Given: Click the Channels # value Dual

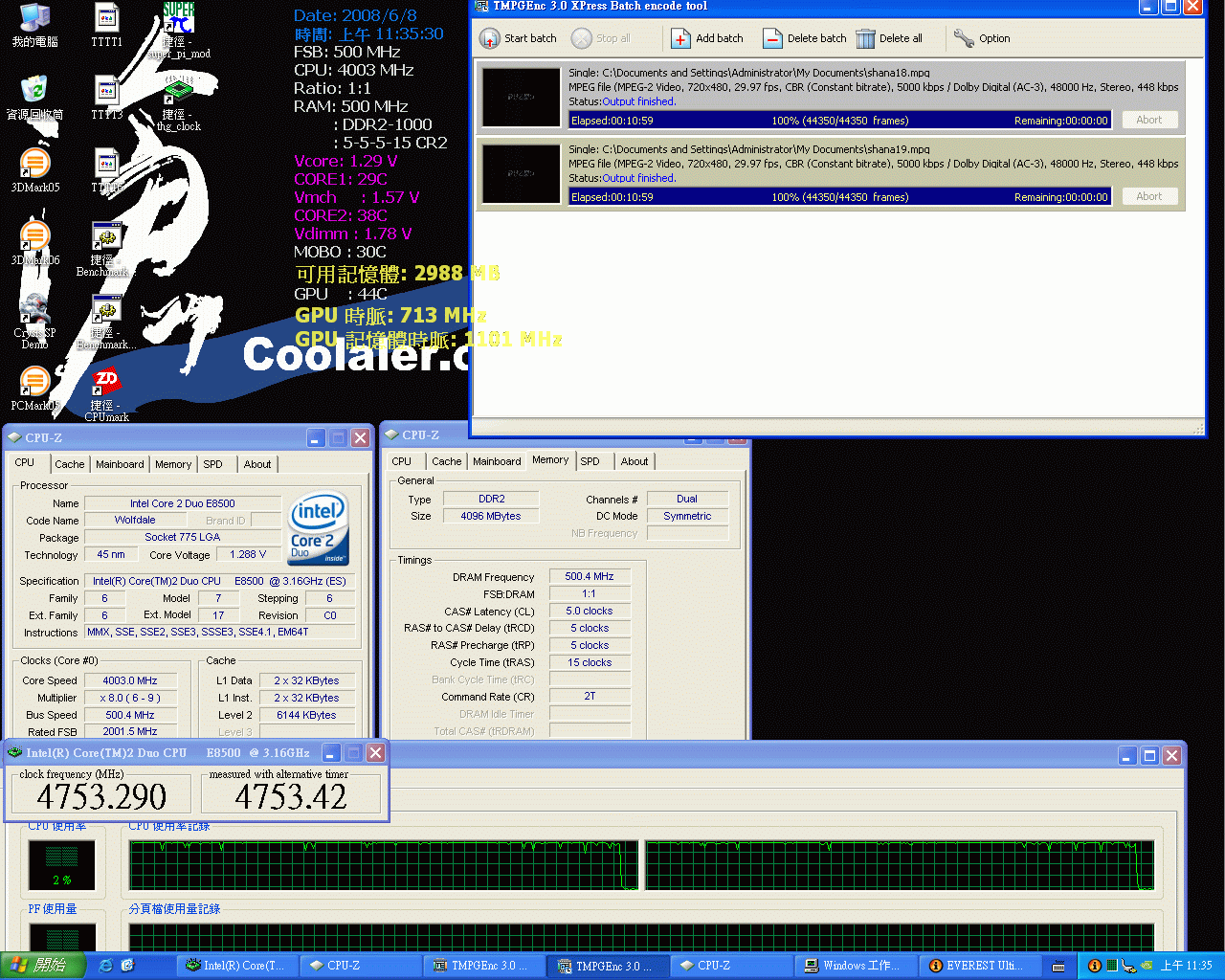Looking at the screenshot, I should (x=687, y=499).
